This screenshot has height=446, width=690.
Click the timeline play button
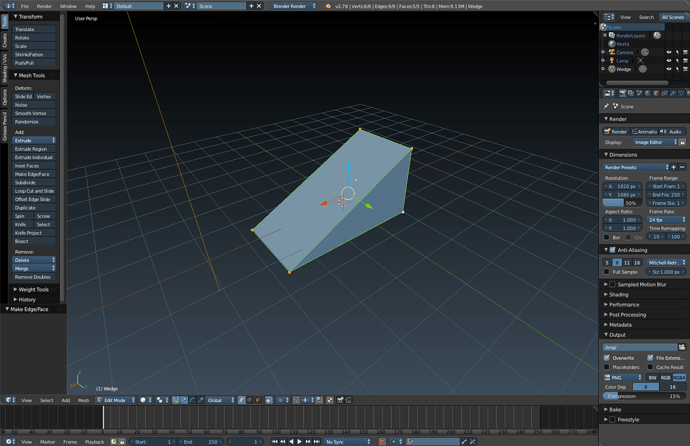(x=300, y=441)
